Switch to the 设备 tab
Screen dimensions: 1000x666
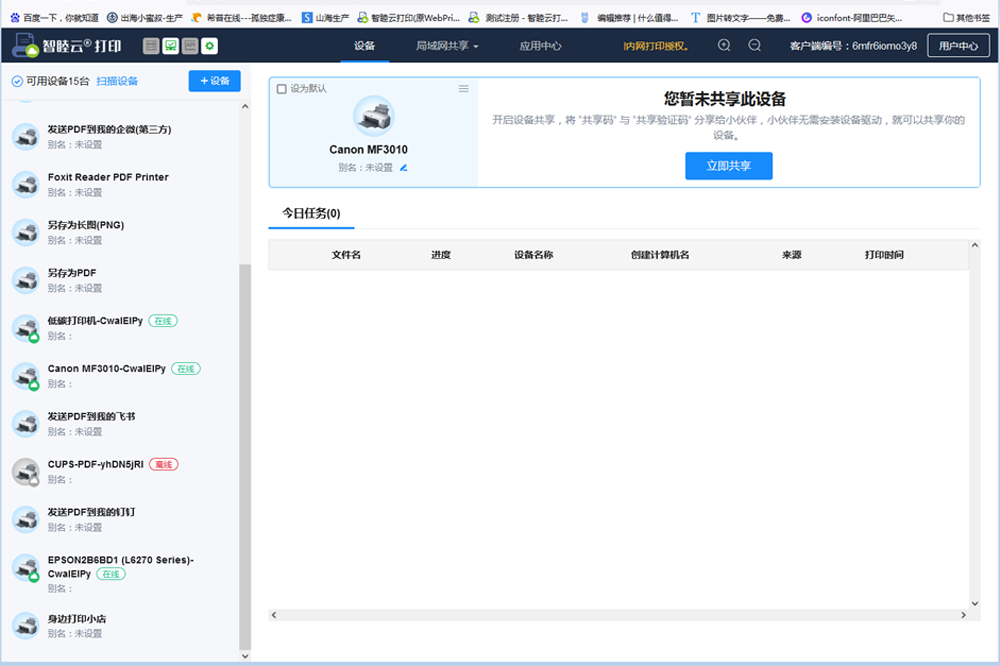(365, 46)
